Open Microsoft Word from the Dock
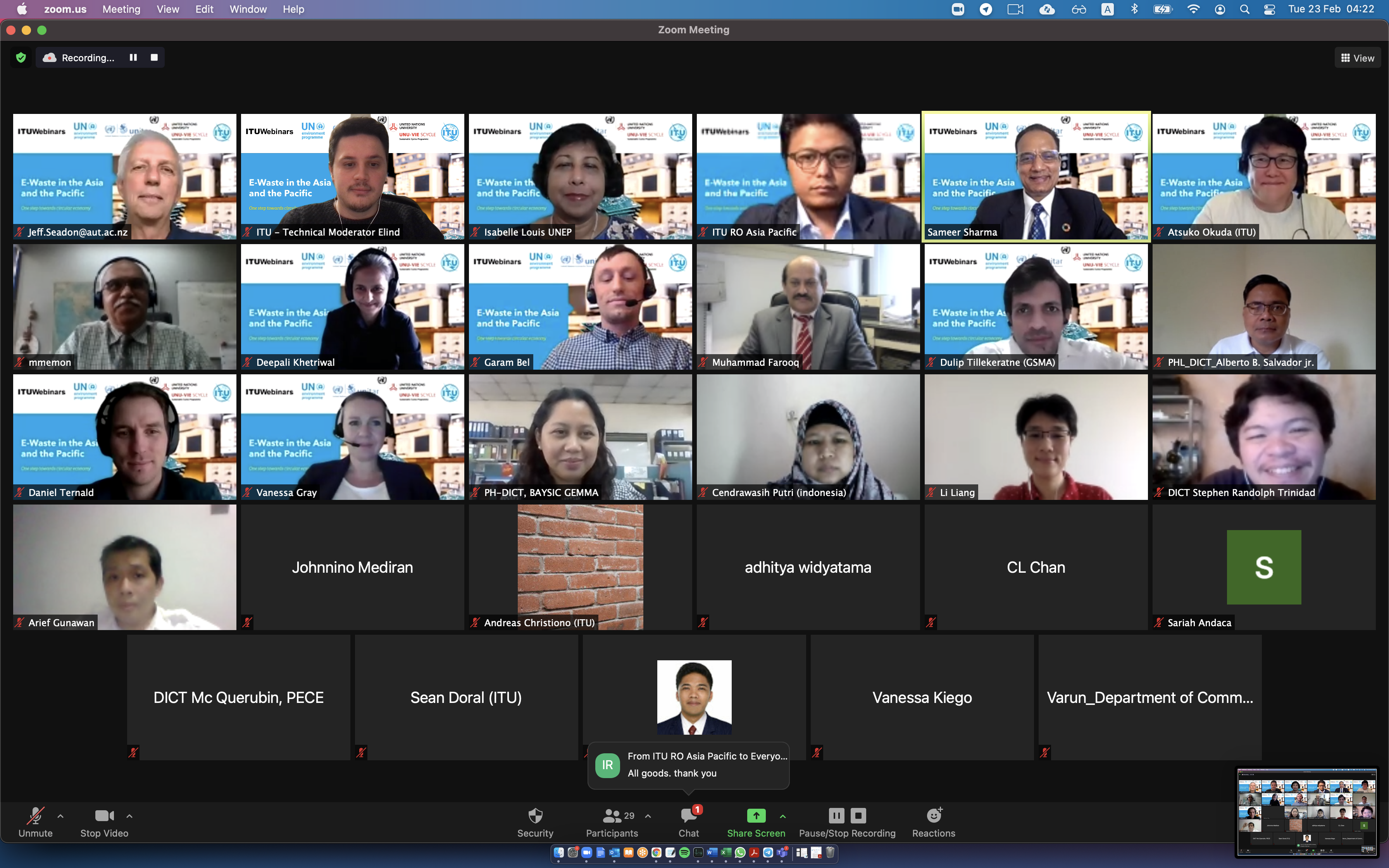The width and height of the screenshot is (1389, 868). click(x=712, y=852)
